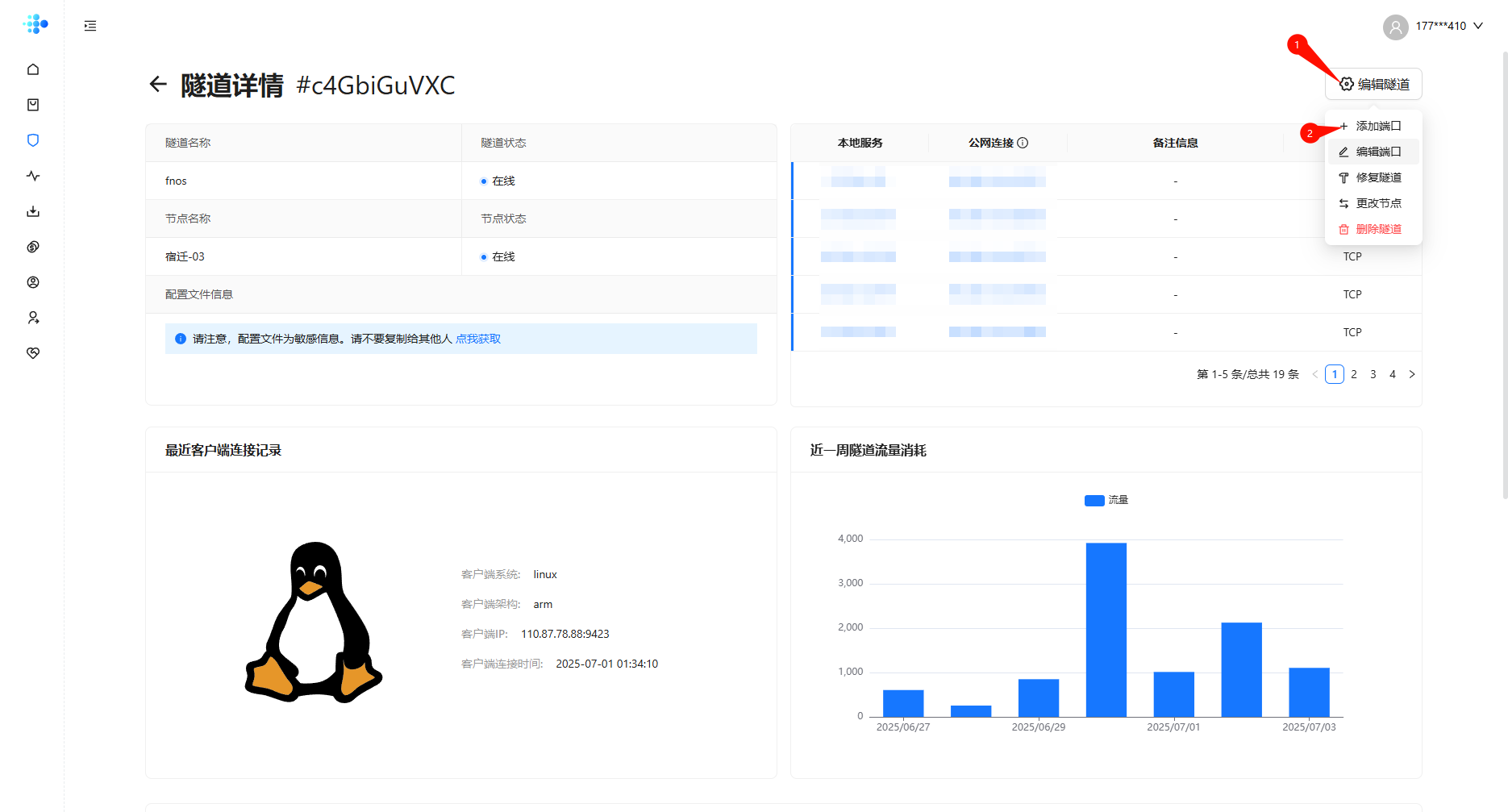Image resolution: width=1508 pixels, height=812 pixels.
Task: Open the coins billing sidebar icon
Action: [33, 247]
